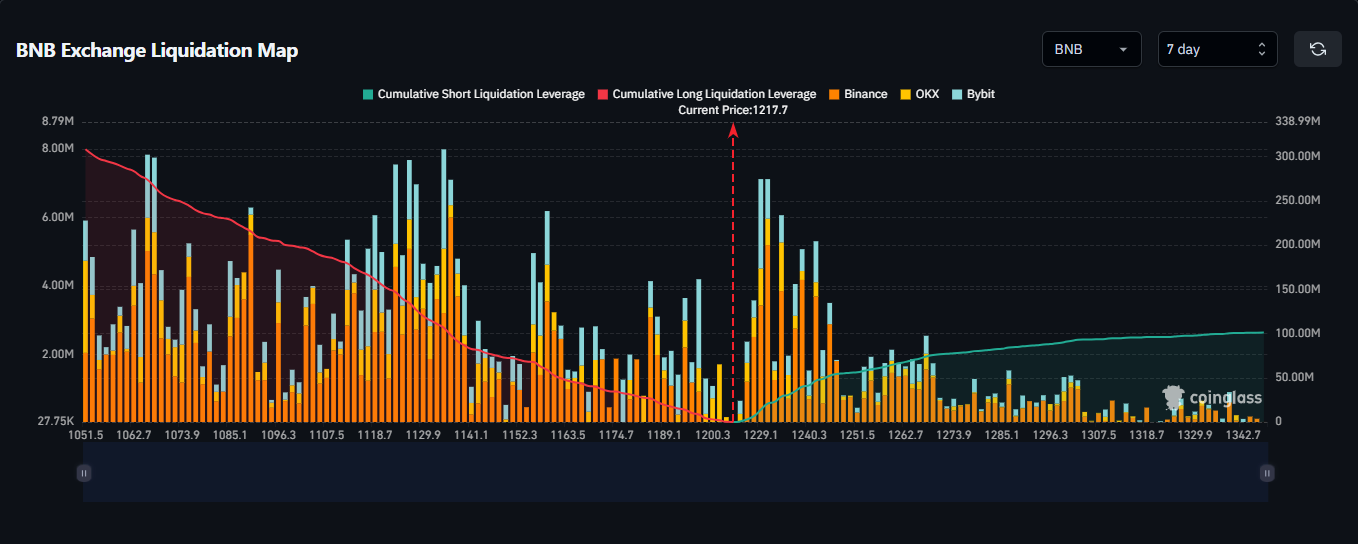Screen dimensions: 1358x544
Task: Click the green cumulative short line end
Action: pos(1263,332)
